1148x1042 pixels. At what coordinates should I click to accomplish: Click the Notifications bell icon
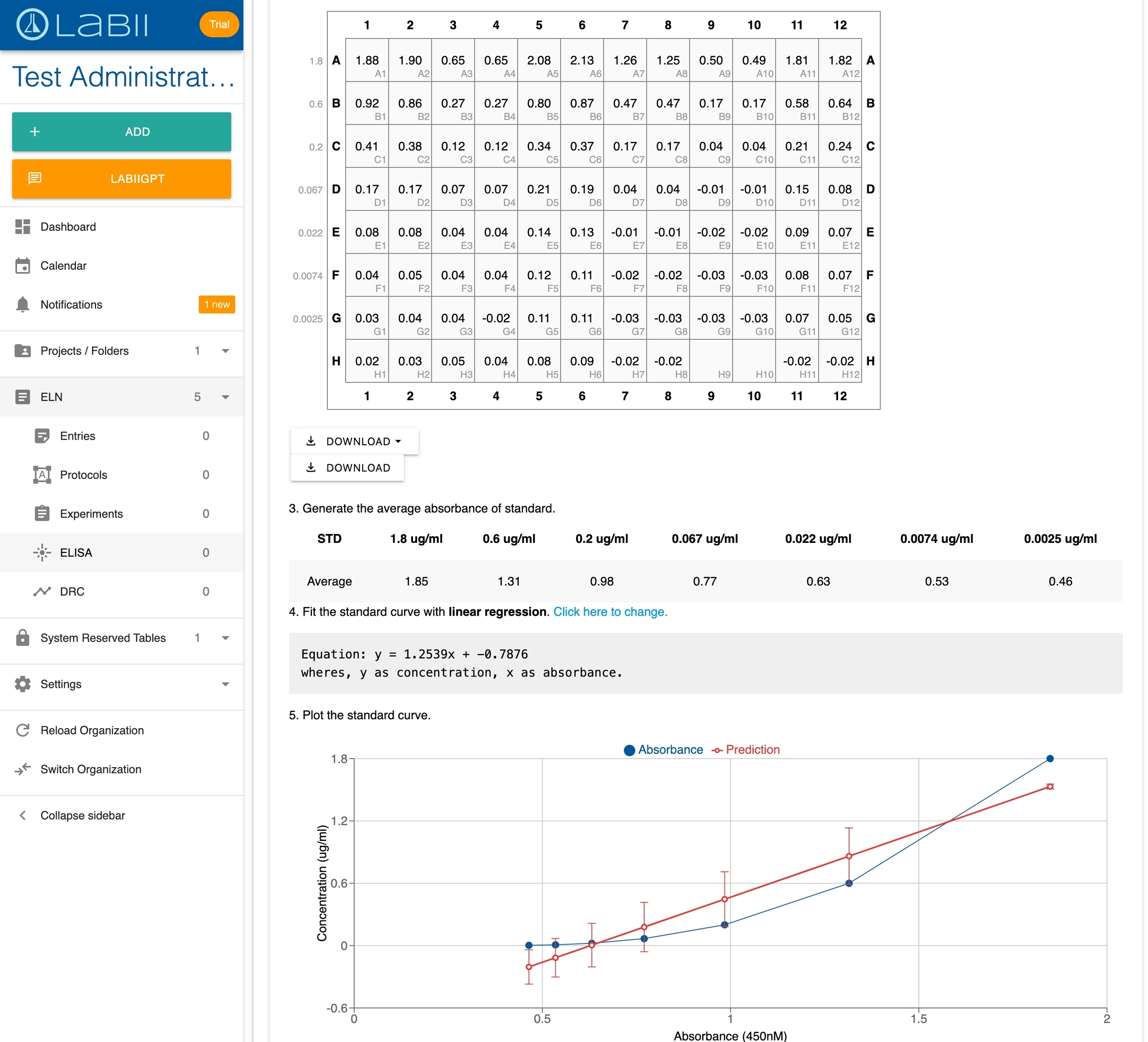(23, 305)
